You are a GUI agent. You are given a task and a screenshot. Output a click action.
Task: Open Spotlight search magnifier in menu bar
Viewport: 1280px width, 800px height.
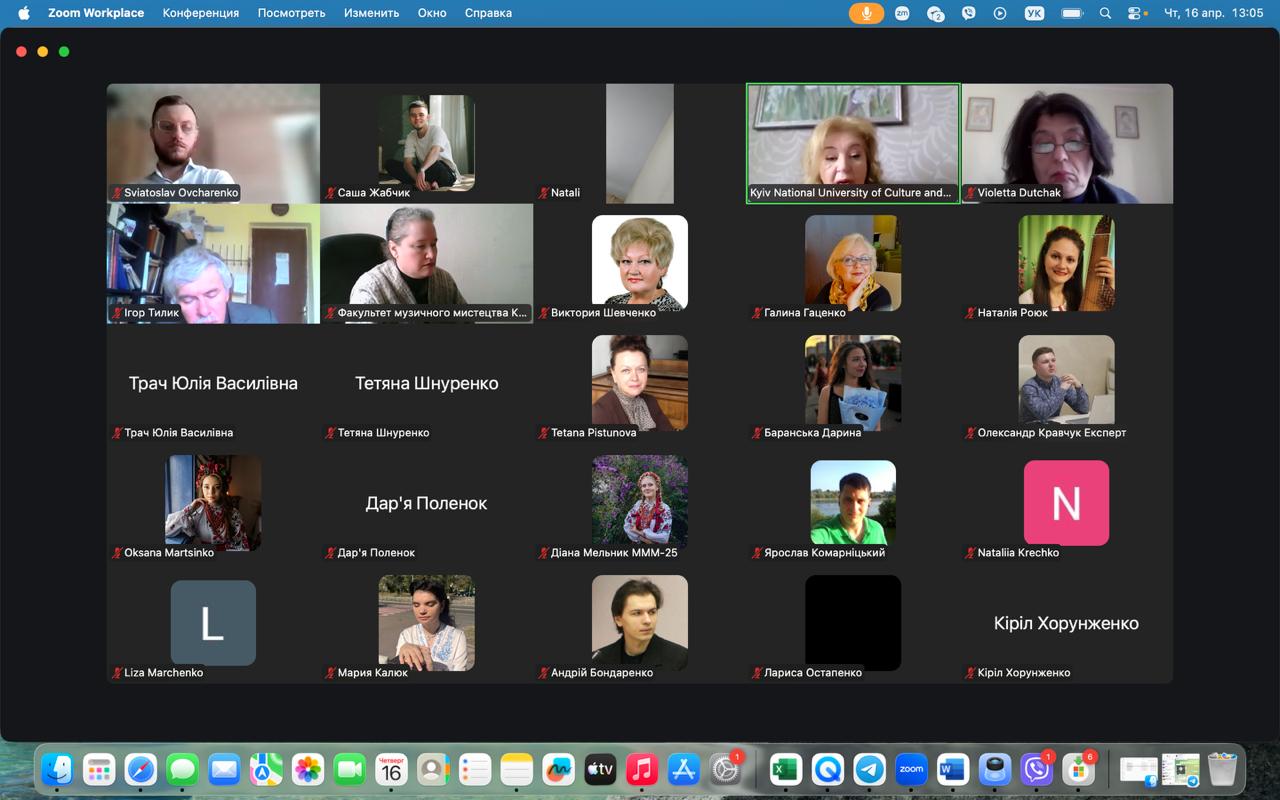pos(1105,13)
